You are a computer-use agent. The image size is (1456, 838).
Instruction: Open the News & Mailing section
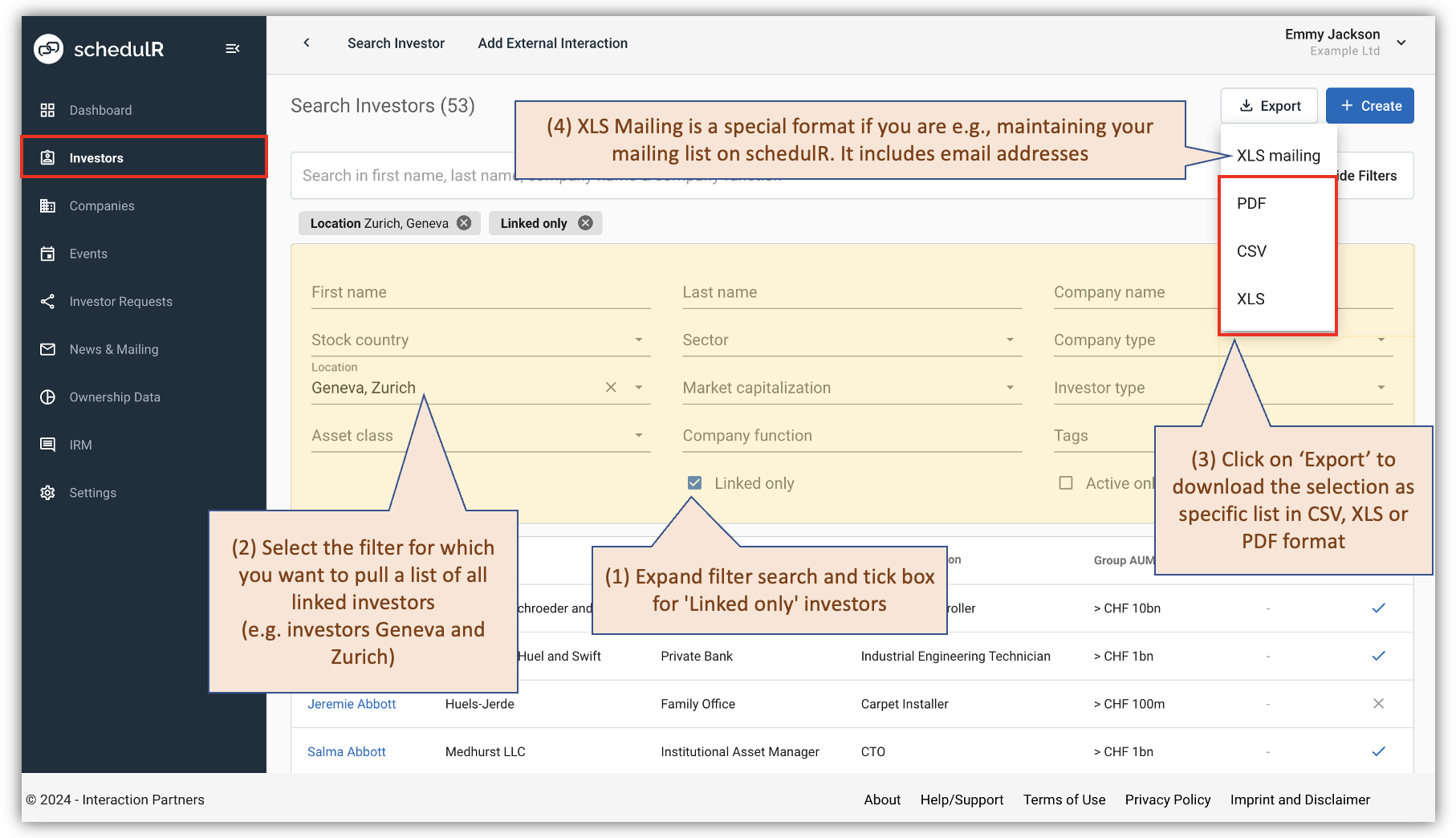click(113, 349)
